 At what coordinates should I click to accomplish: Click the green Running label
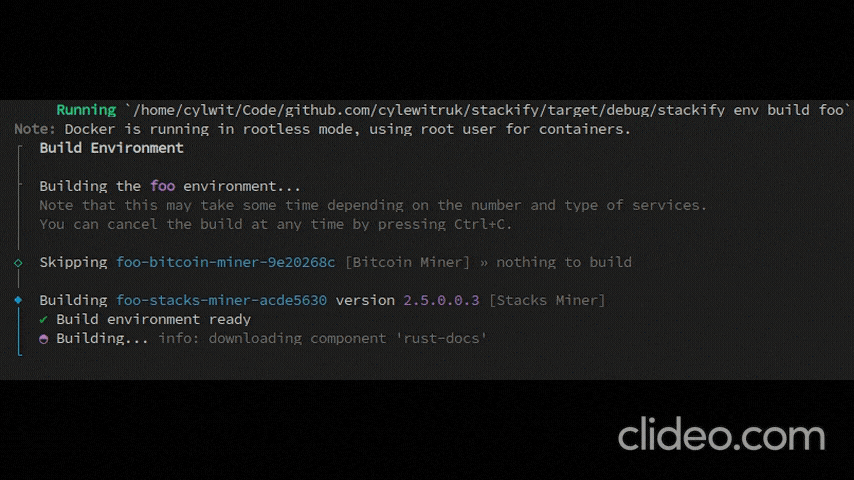86,110
